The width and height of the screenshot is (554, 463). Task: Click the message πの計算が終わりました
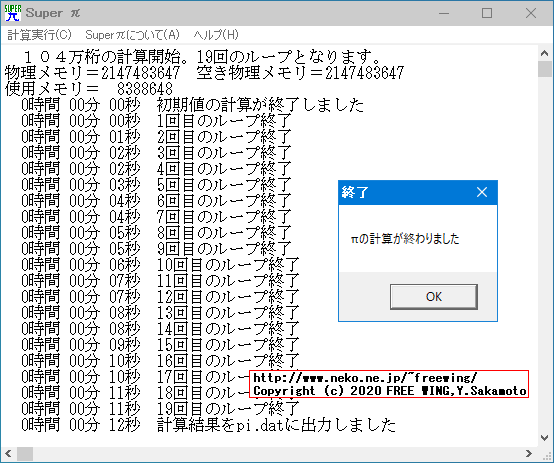coord(405,239)
